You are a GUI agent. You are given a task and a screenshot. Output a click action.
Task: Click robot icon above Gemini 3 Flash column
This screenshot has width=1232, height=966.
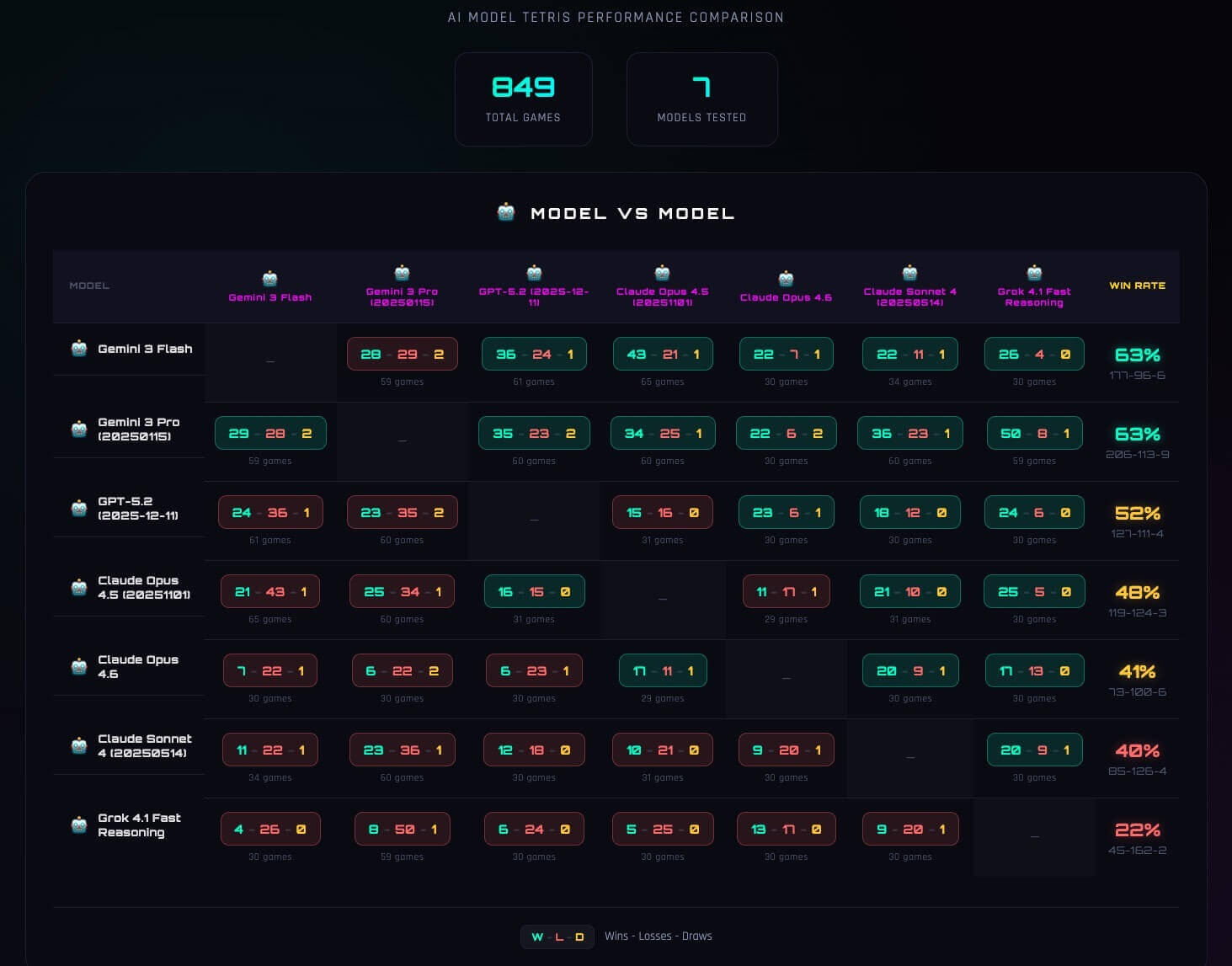pyautogui.click(x=270, y=279)
